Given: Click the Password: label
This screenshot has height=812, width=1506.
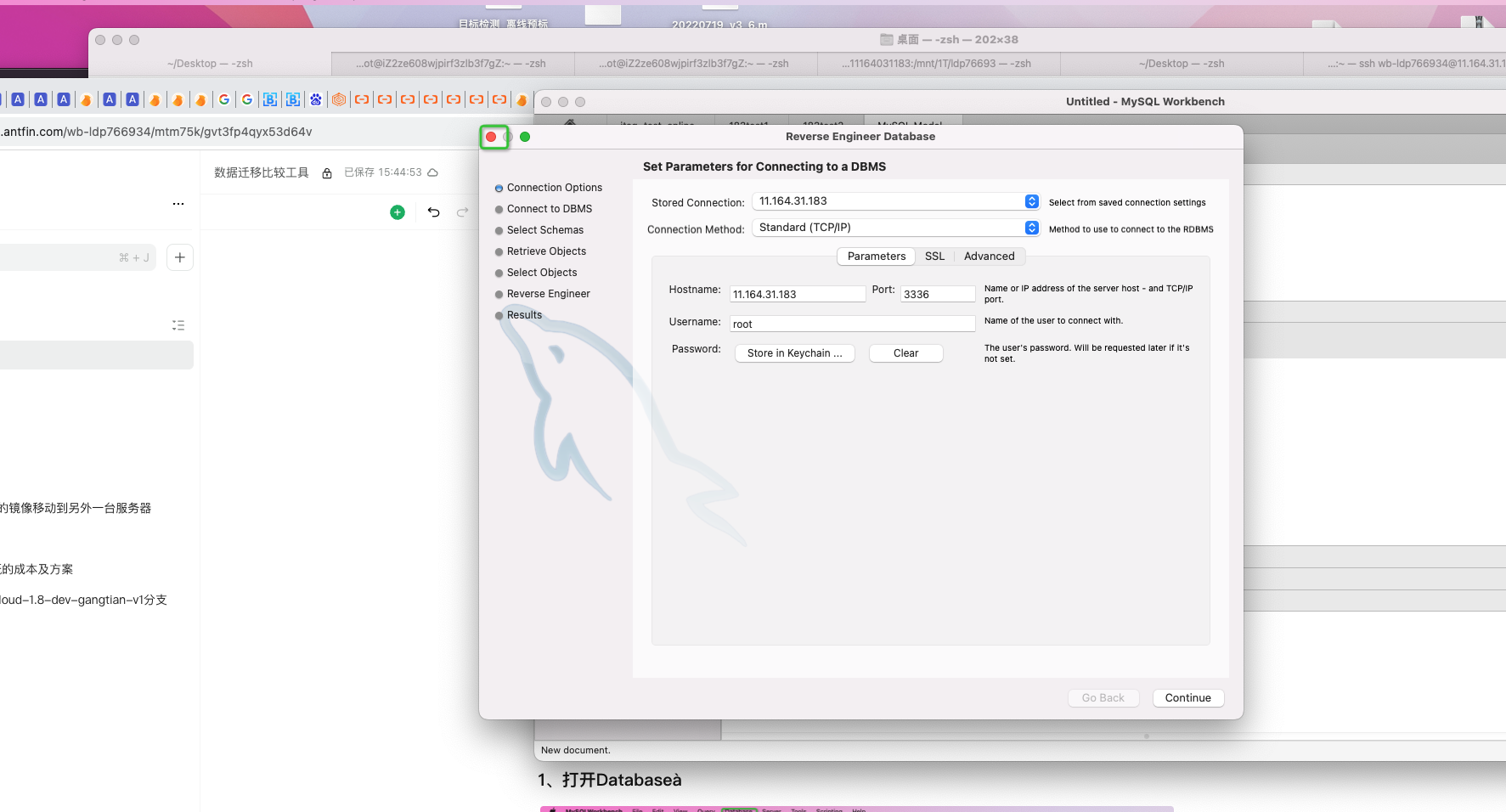Looking at the screenshot, I should (696, 349).
